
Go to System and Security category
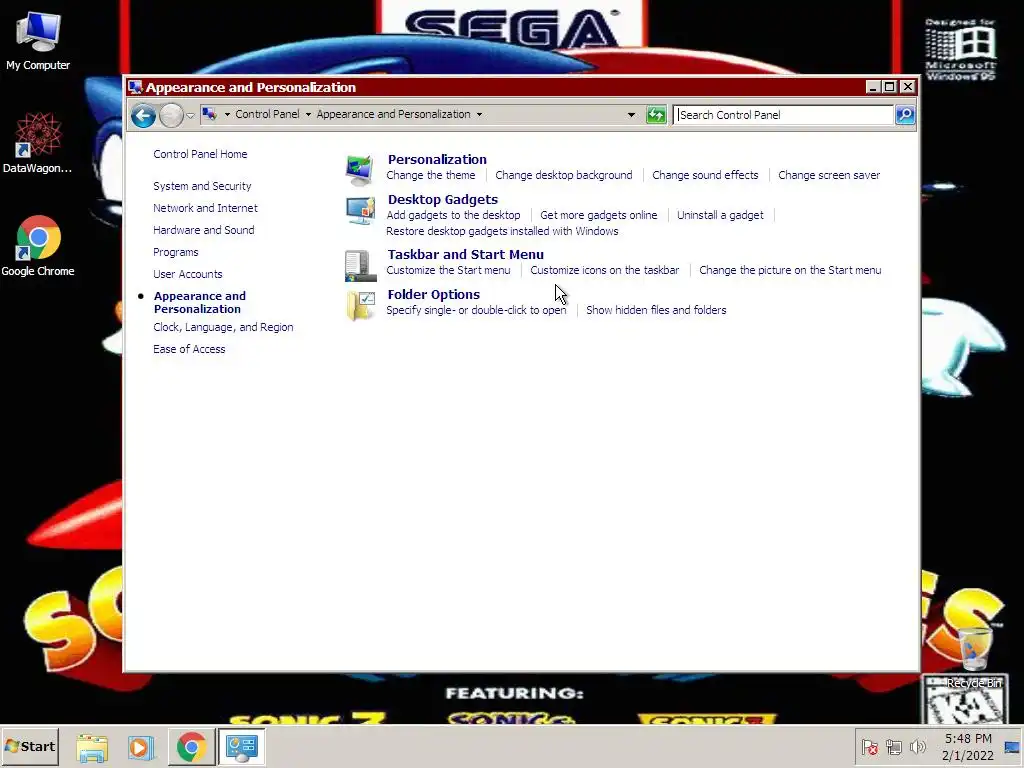202,186
